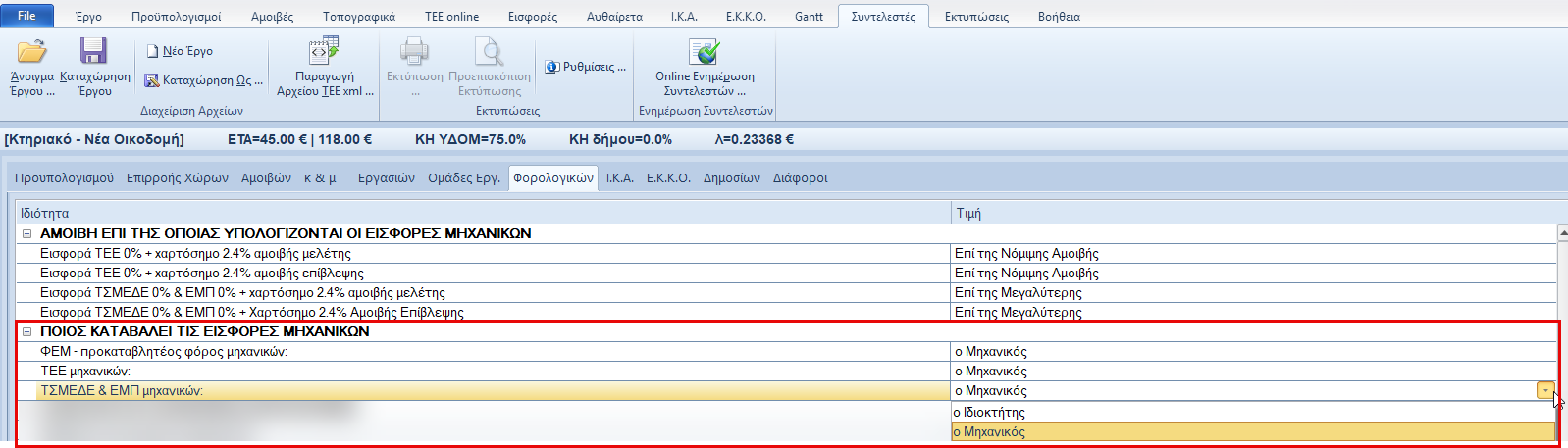
Task: Switch to the Εργασιών sub-tab
Action: 386,178
